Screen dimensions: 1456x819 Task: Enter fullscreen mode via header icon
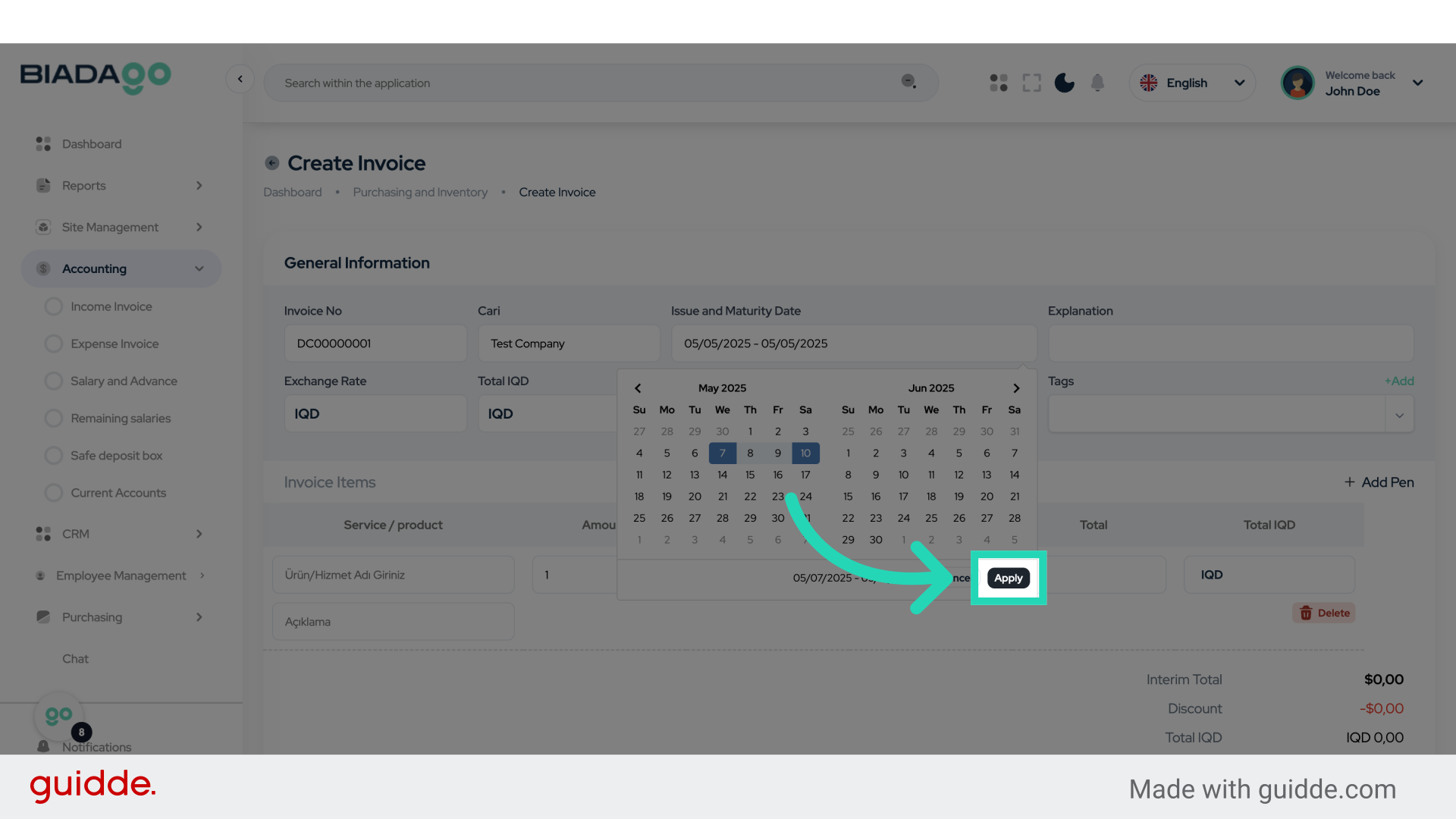click(1031, 83)
